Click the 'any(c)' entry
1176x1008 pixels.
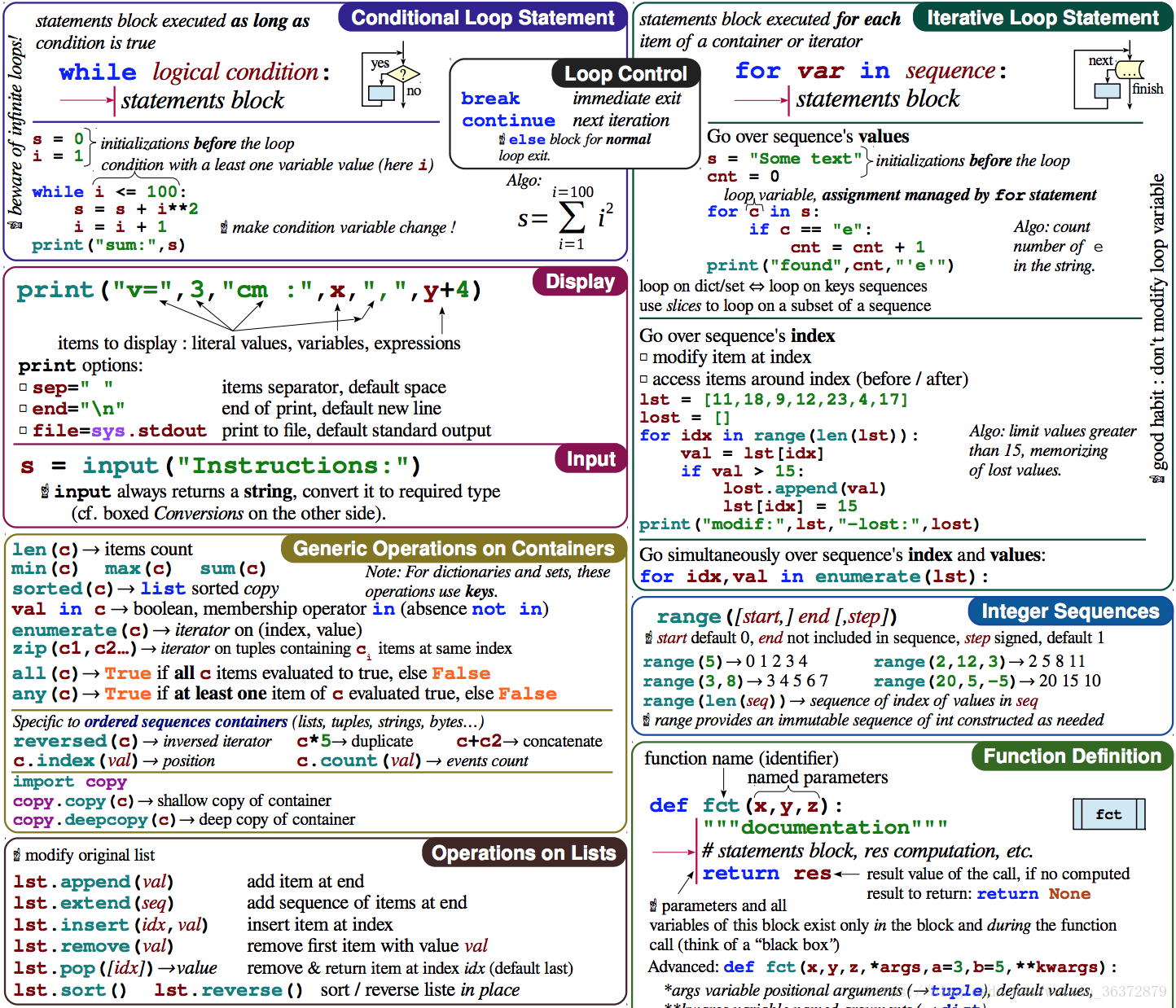[284, 694]
